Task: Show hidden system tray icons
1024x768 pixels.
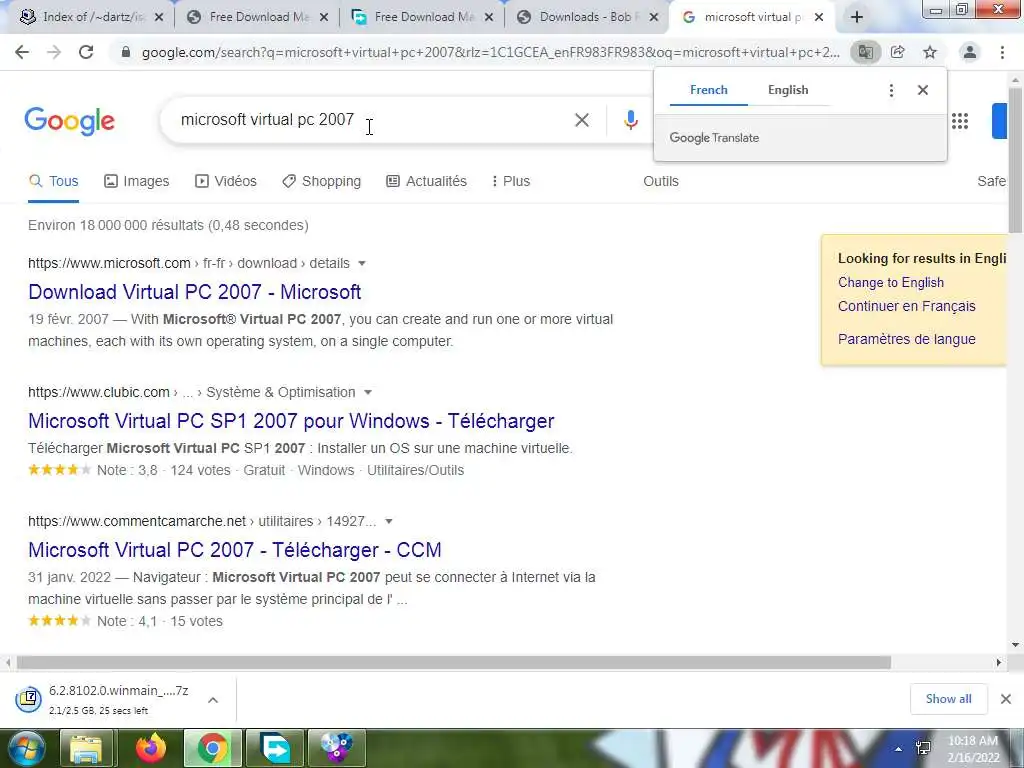Action: (899, 749)
